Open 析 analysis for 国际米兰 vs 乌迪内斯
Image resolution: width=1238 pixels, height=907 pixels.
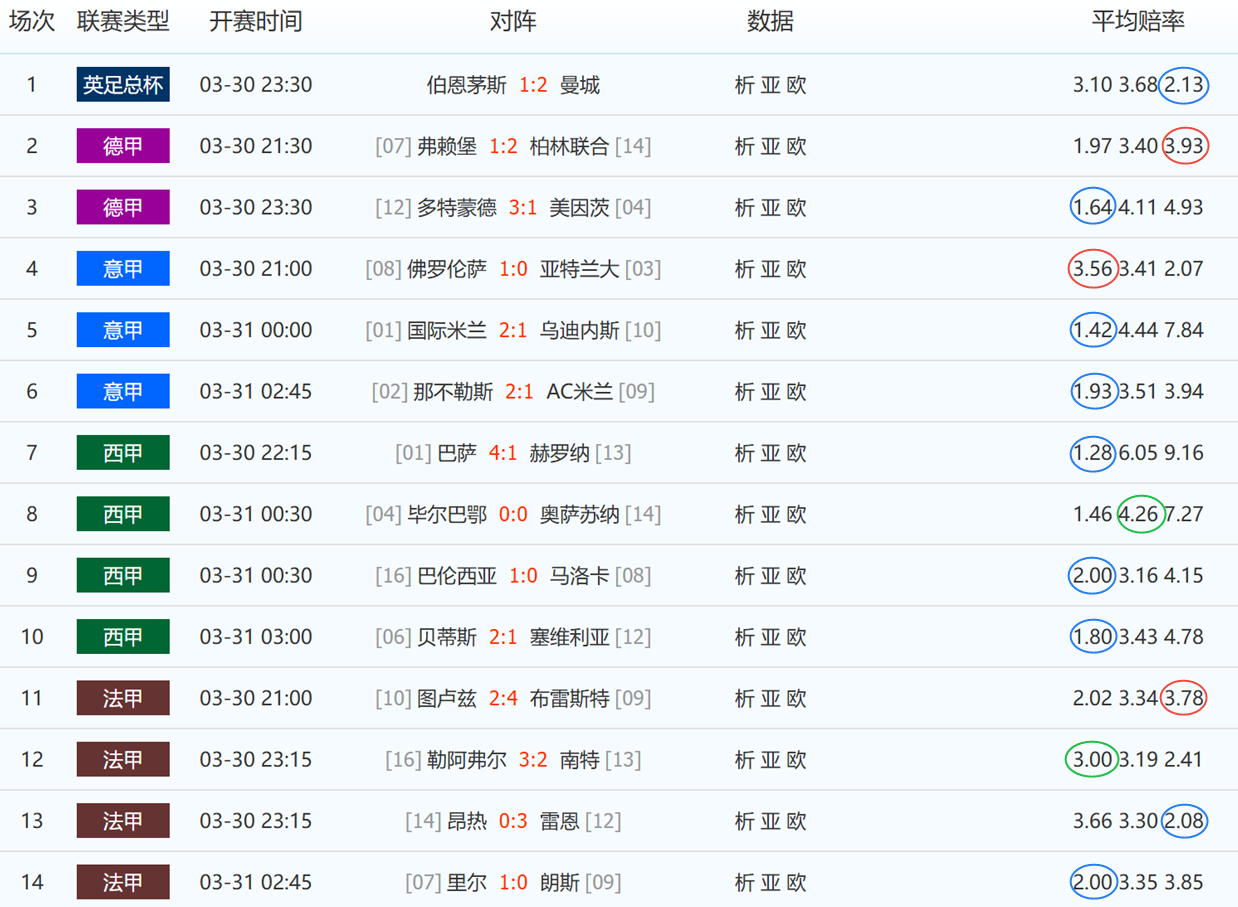coord(744,330)
